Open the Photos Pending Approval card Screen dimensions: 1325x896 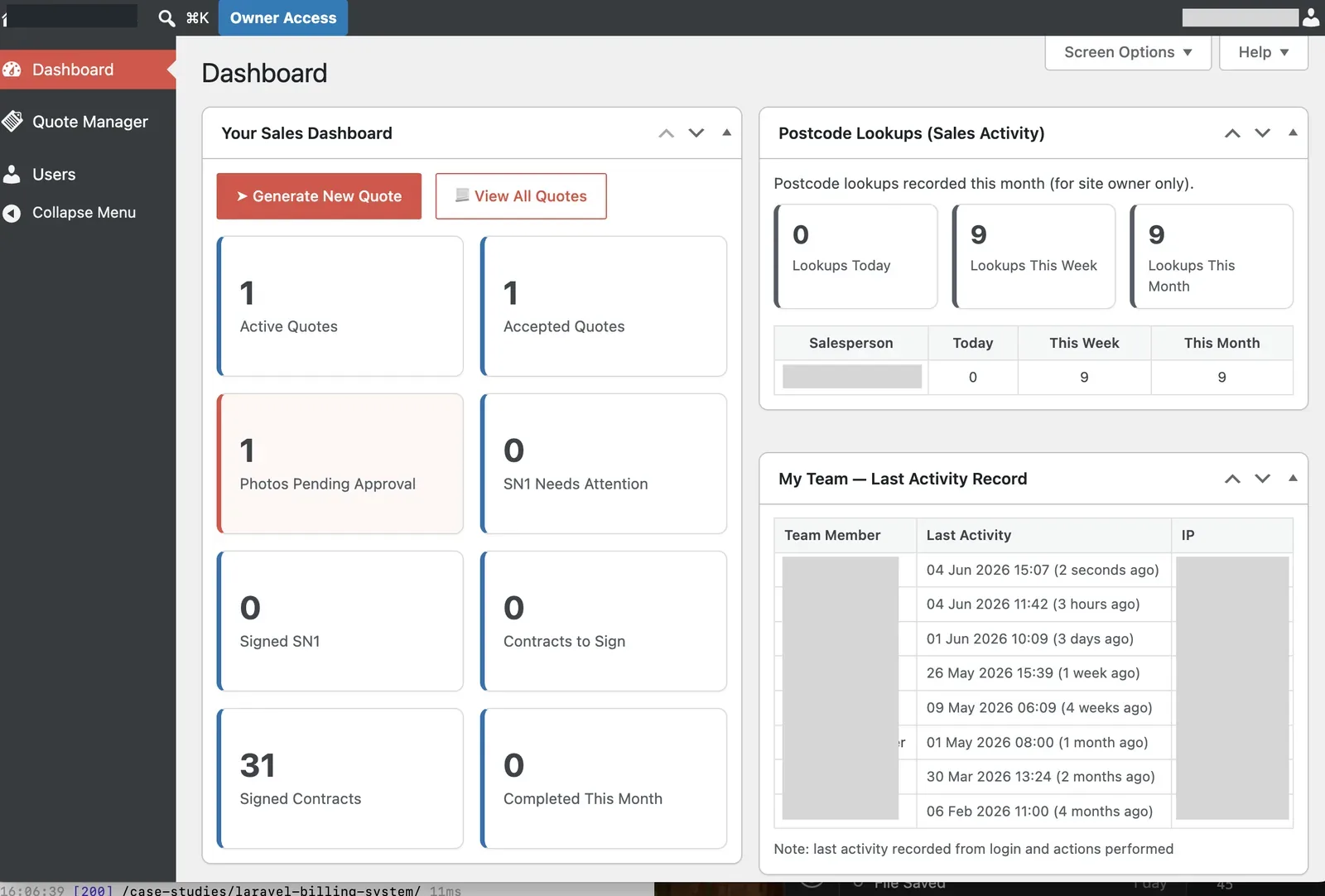click(x=340, y=464)
